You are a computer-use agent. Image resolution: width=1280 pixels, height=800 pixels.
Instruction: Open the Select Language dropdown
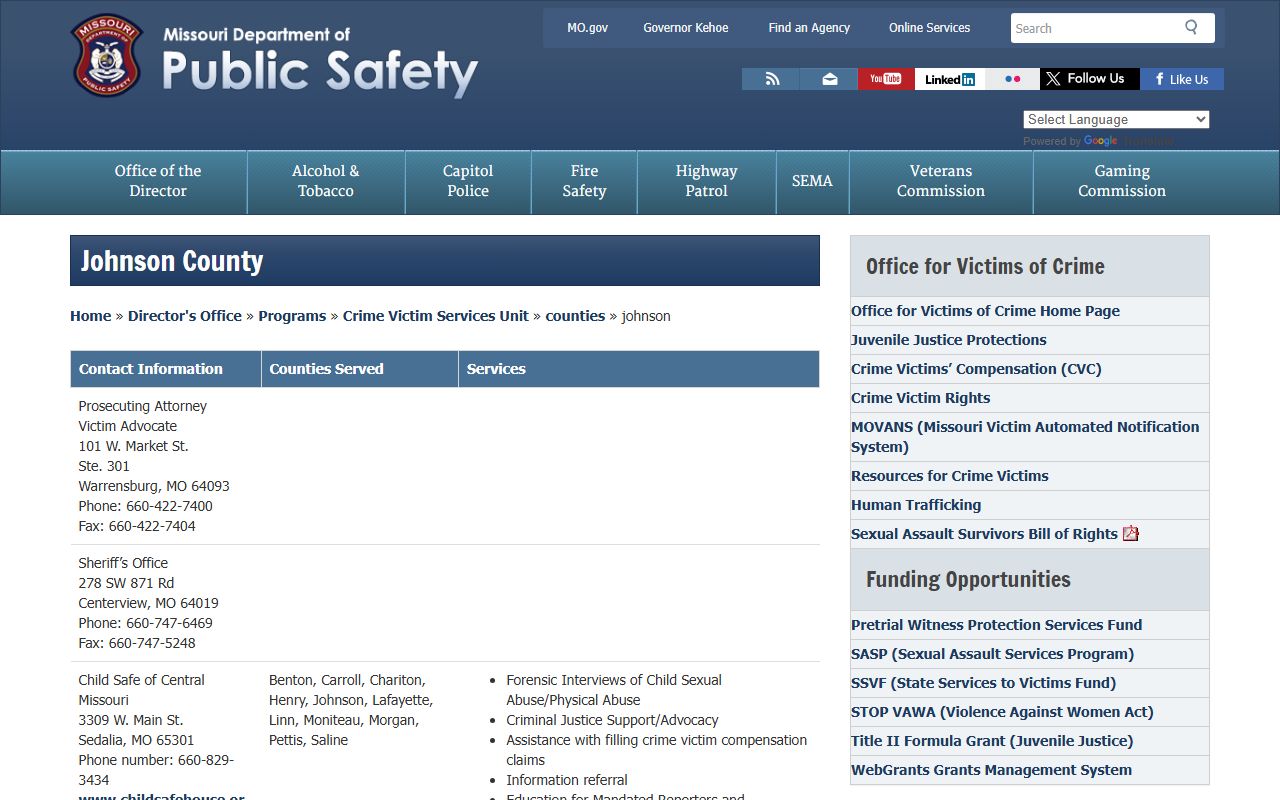click(1116, 119)
